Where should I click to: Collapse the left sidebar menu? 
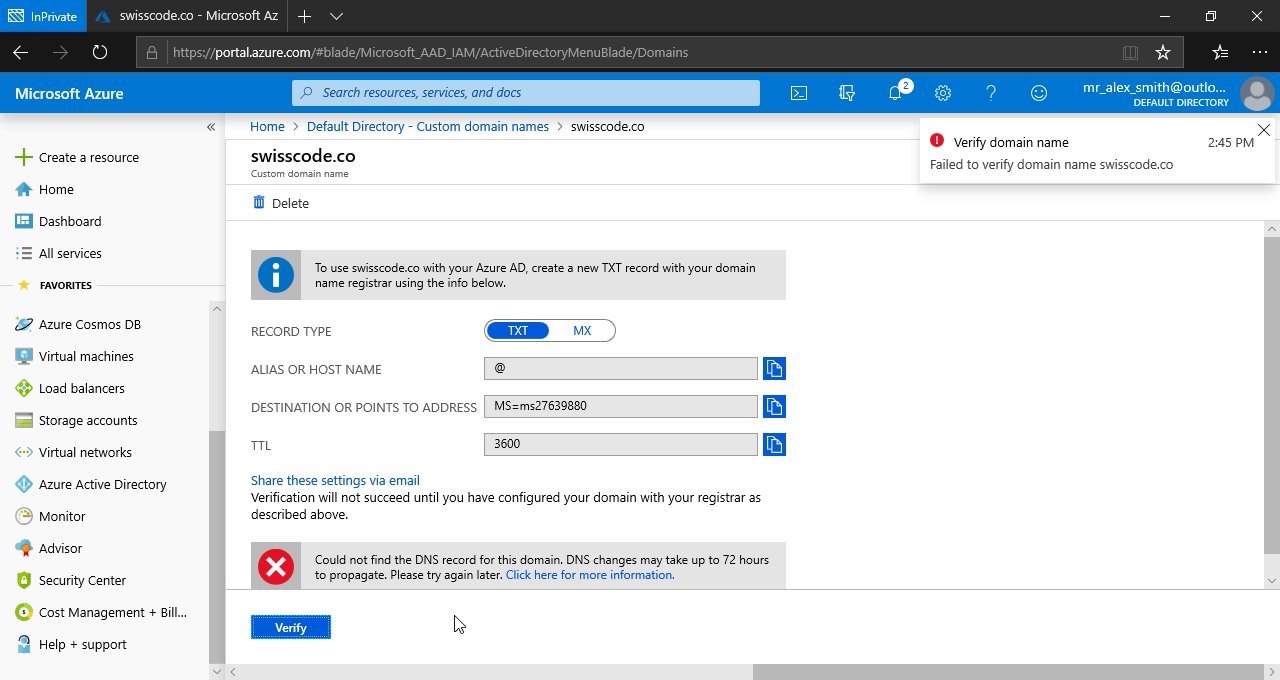(211, 127)
